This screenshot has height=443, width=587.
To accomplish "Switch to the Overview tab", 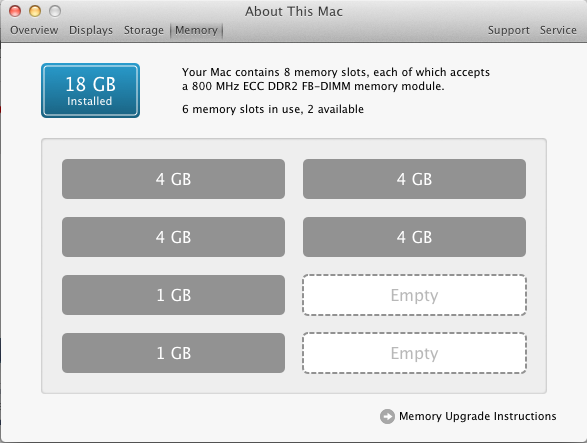I will [x=34, y=30].
